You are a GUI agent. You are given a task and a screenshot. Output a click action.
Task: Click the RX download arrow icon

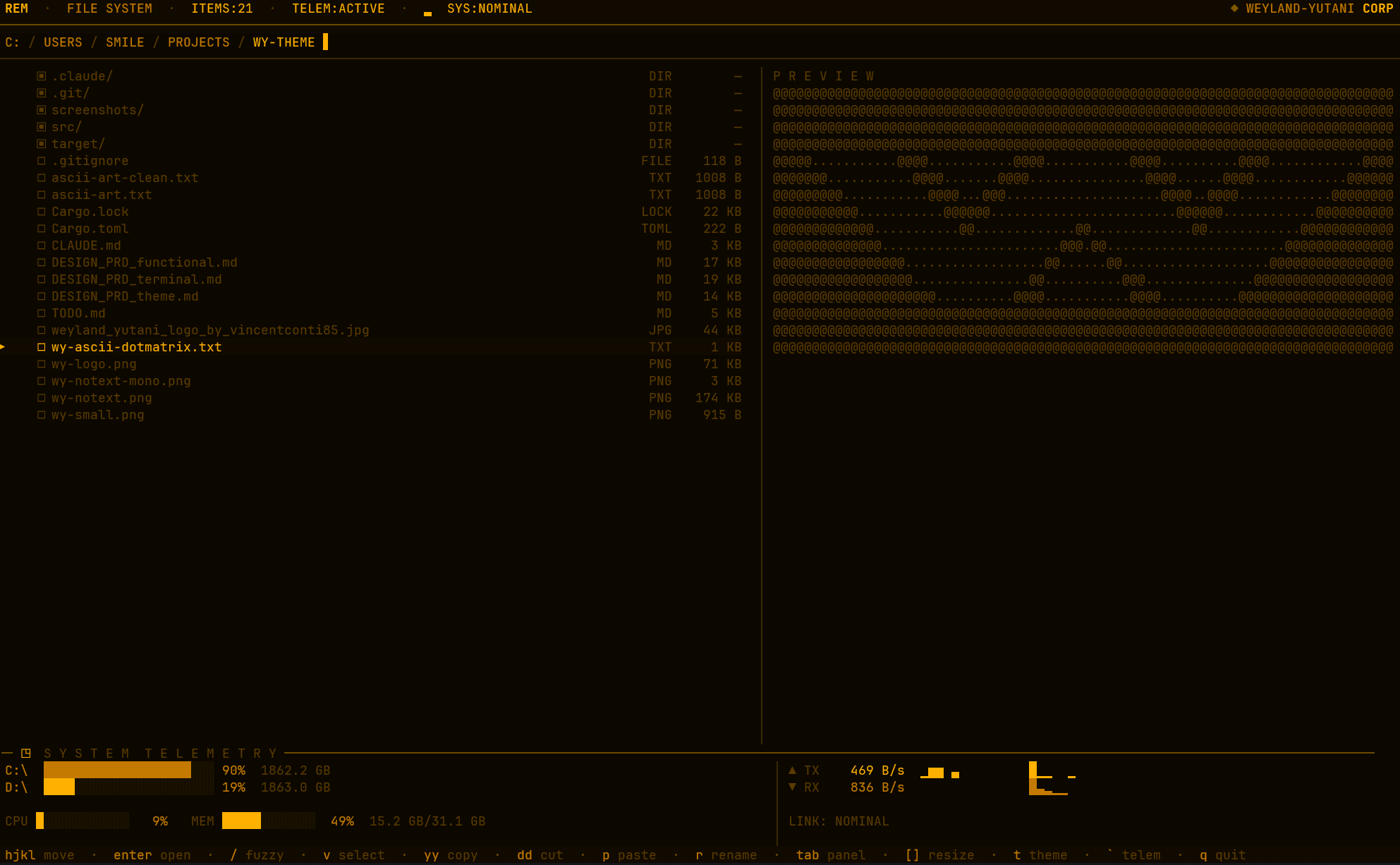[793, 787]
